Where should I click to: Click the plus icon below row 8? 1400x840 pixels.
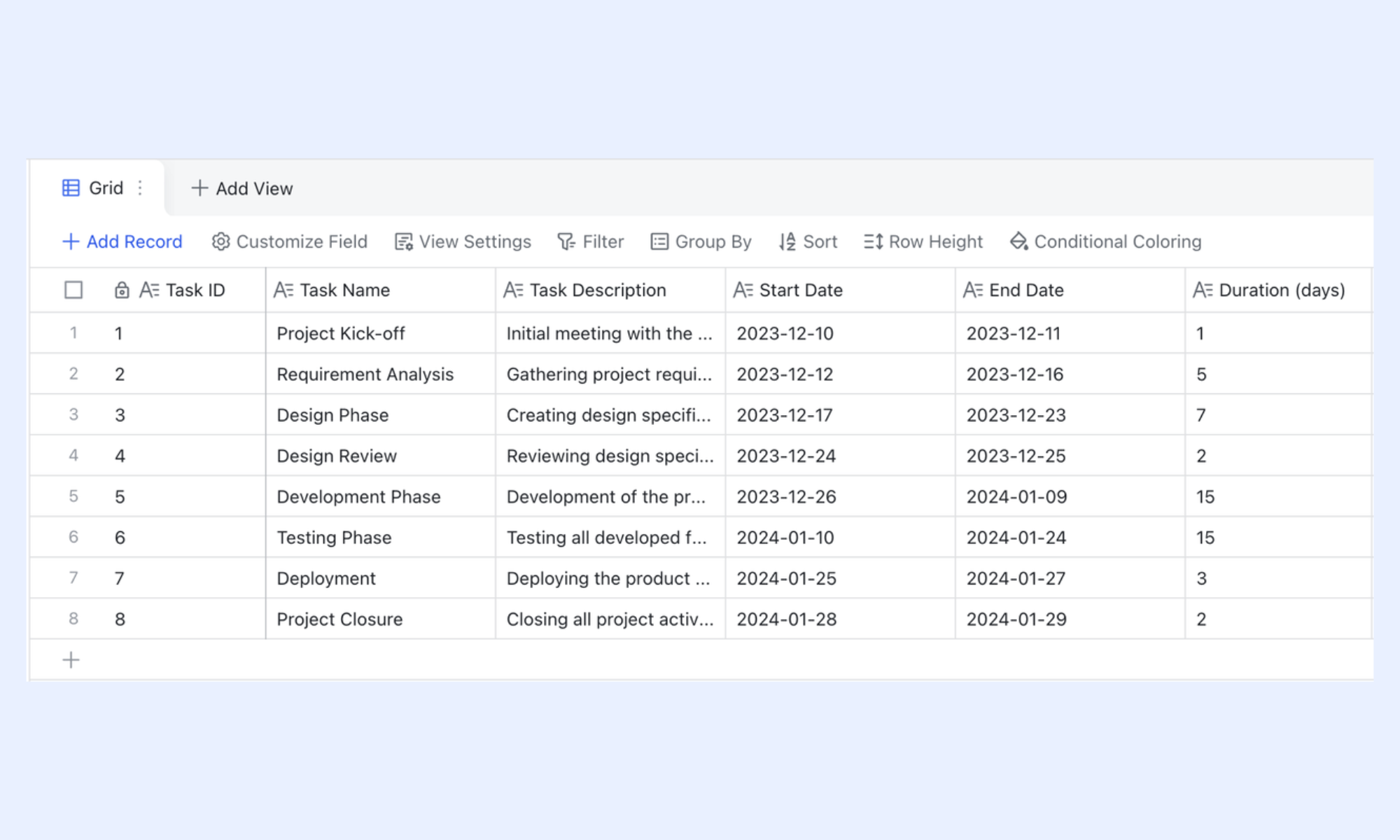pos(71,660)
